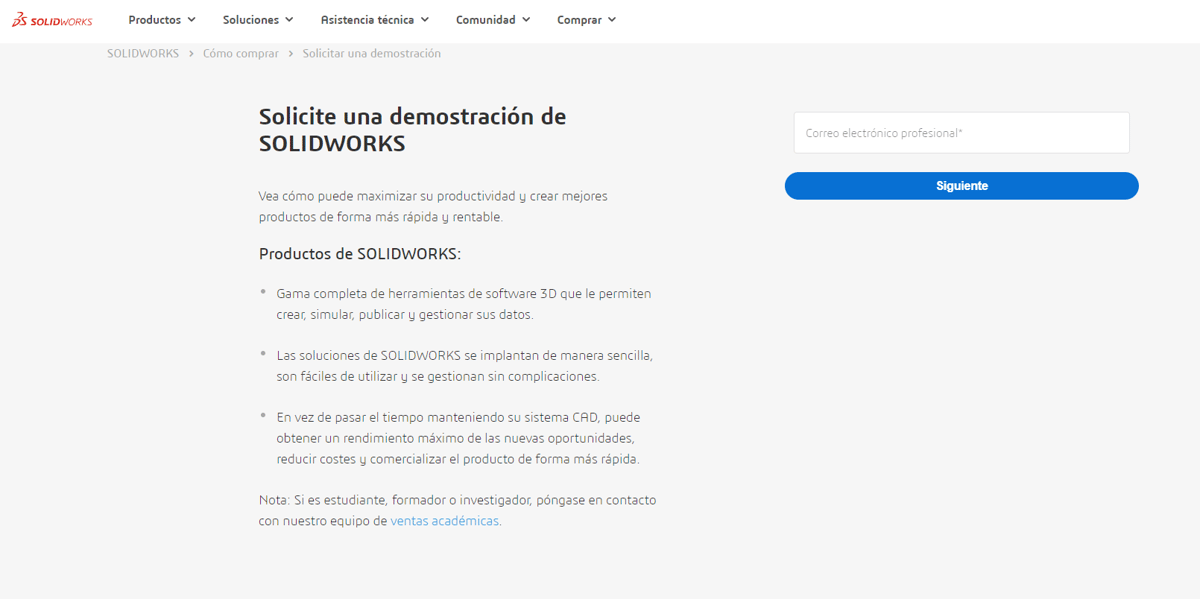Screen dimensions: 1200x599
Task: Go to the SOLIDWORKS breadcrumb link
Action: pos(143,54)
